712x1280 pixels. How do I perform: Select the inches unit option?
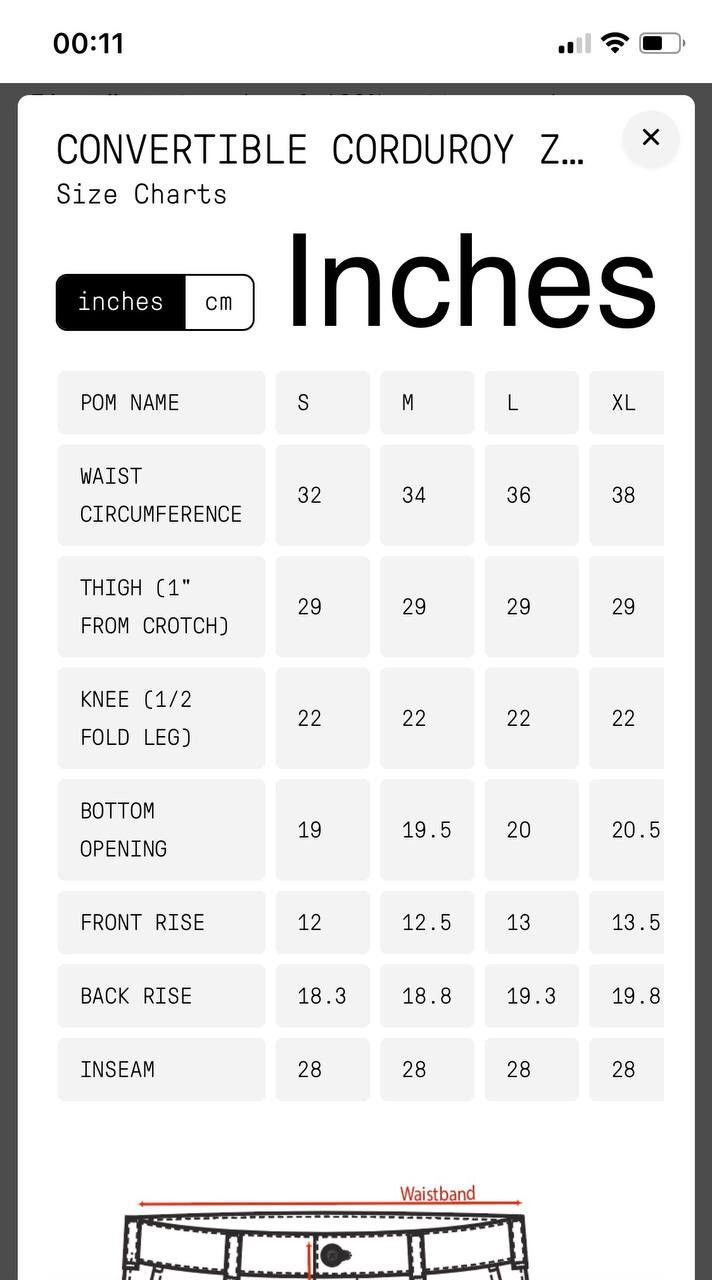121,302
